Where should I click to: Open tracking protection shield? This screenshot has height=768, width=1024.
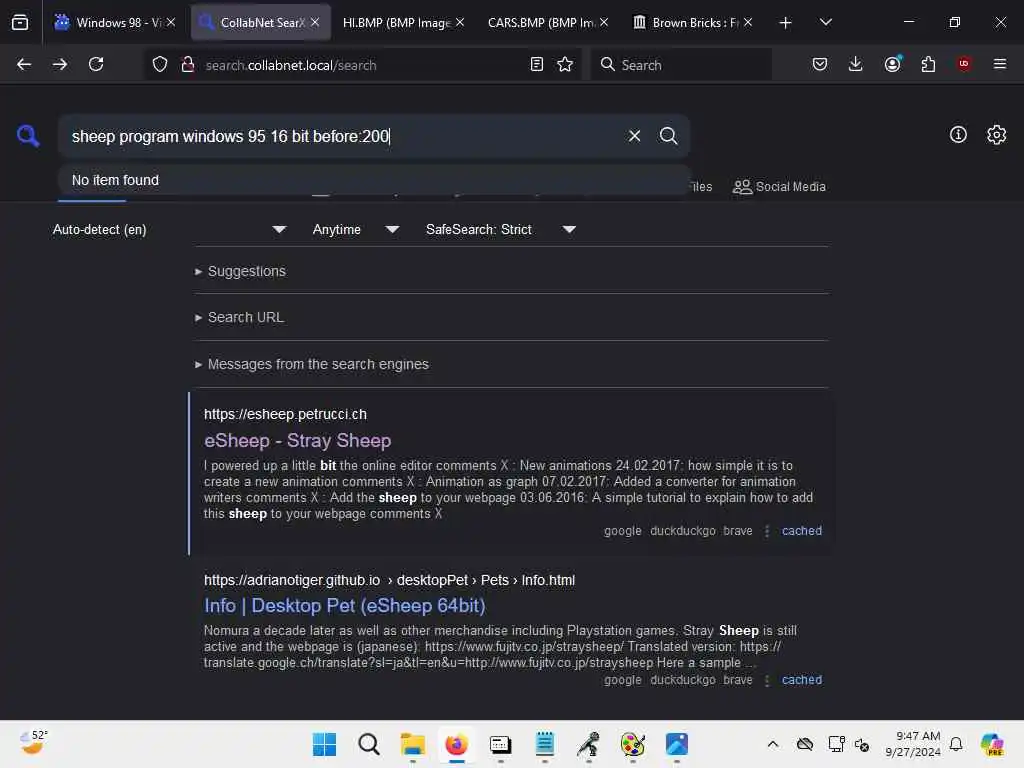pyautogui.click(x=160, y=65)
